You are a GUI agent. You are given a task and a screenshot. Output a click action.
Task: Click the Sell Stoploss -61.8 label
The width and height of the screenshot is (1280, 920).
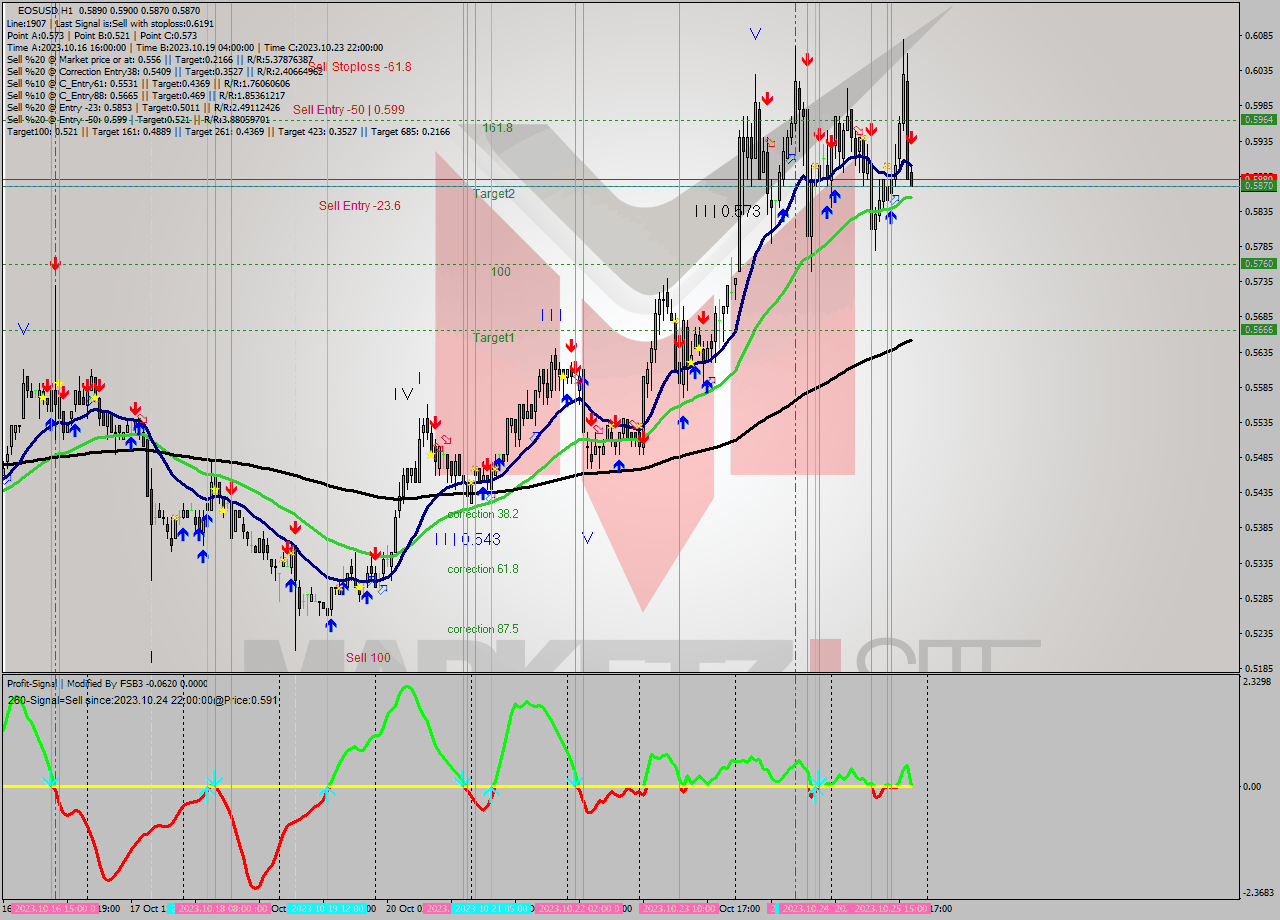[x=370, y=67]
